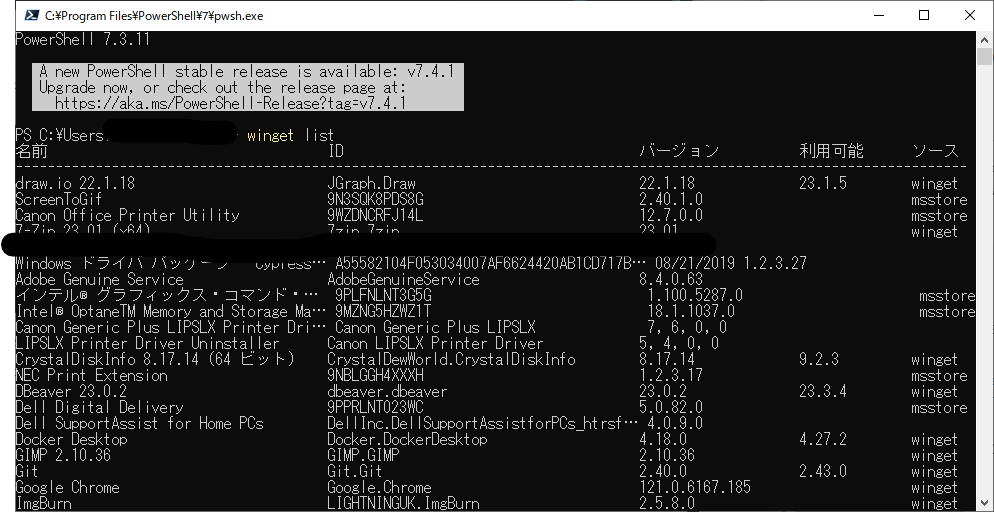994x512 pixels.
Task: Click the PowerShell window title bar icon
Action: (31, 15)
